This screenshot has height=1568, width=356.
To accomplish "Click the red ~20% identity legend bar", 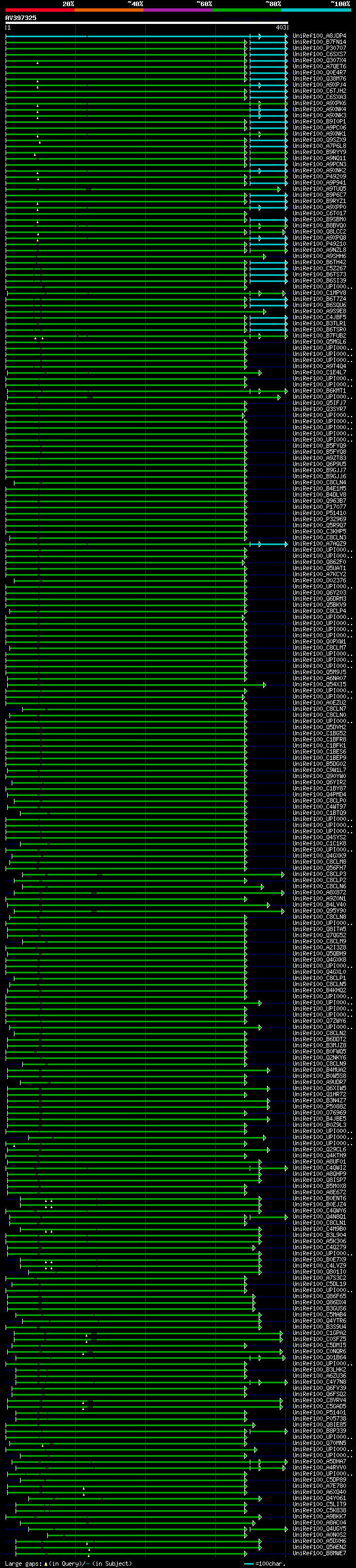I will coord(39,10).
